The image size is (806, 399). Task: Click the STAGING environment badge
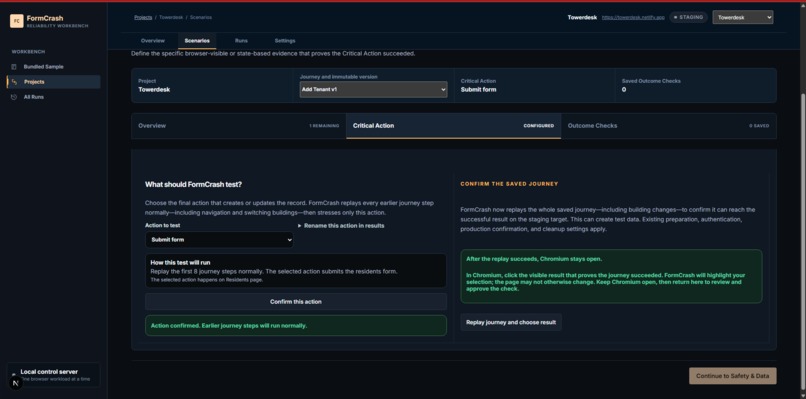688,17
